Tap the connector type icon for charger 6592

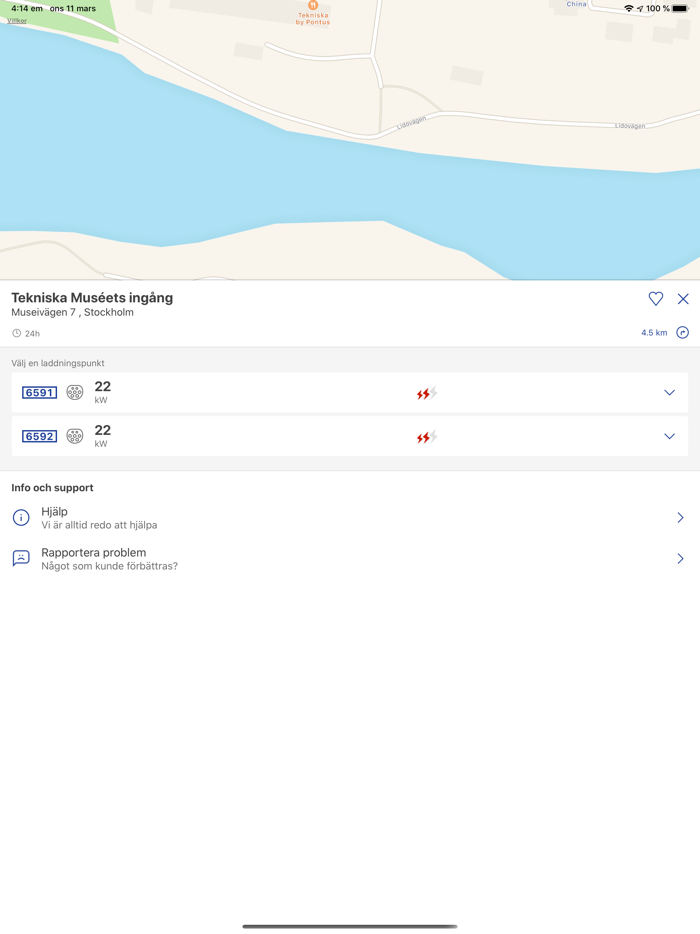pos(74,437)
